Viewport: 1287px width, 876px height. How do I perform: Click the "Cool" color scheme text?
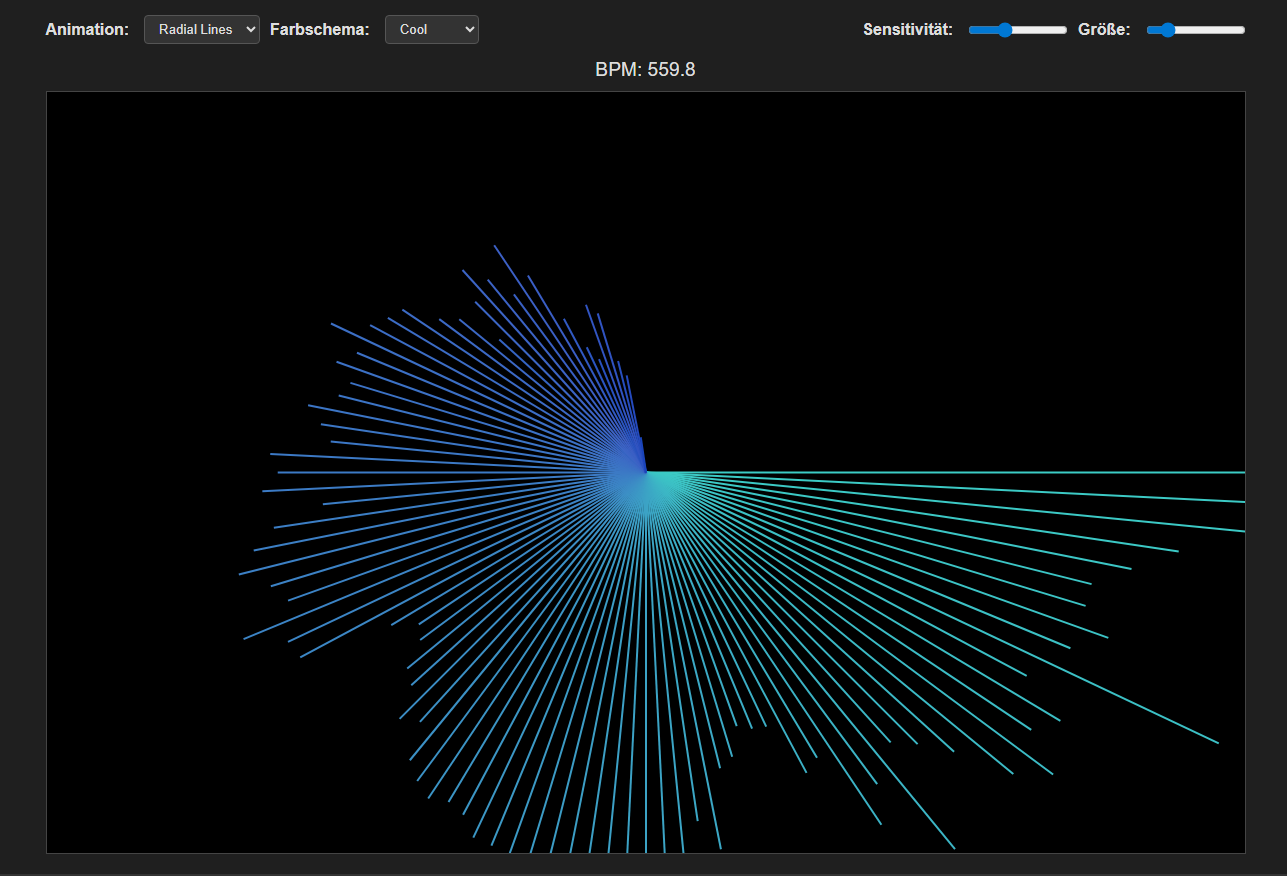coord(412,29)
